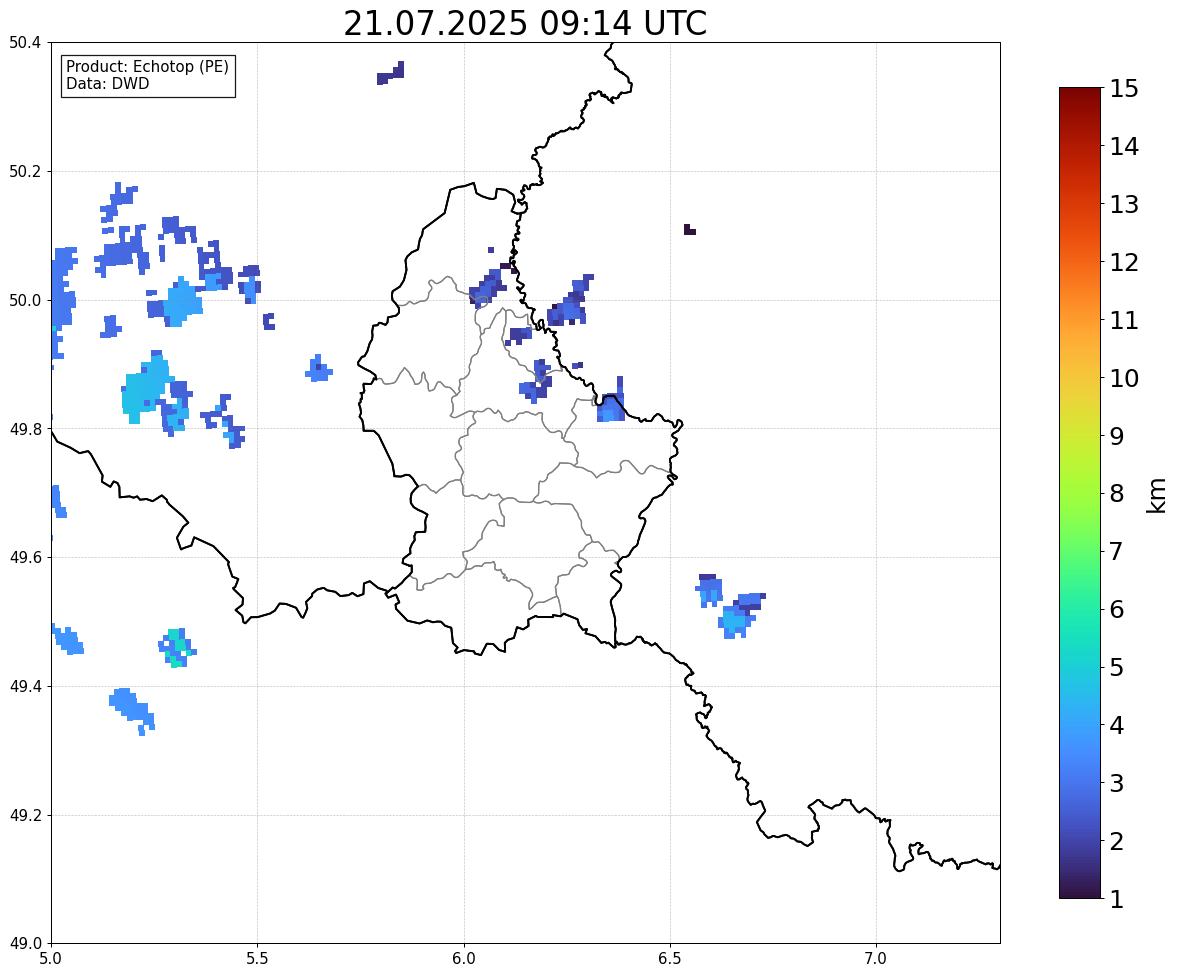This screenshot has width=1178, height=976.
Task: Click colorbar tick label 3
Action: click(x=1117, y=783)
